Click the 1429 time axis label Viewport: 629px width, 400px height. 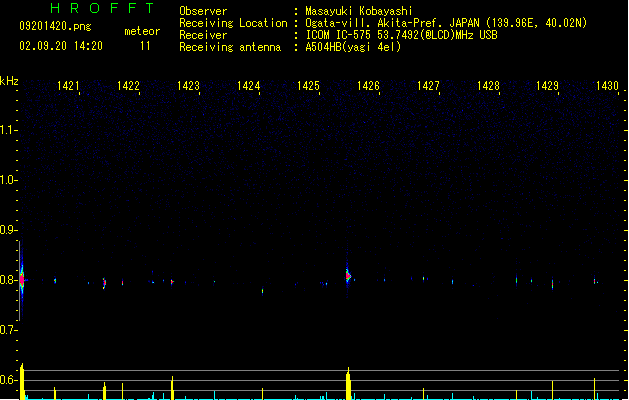(547, 85)
